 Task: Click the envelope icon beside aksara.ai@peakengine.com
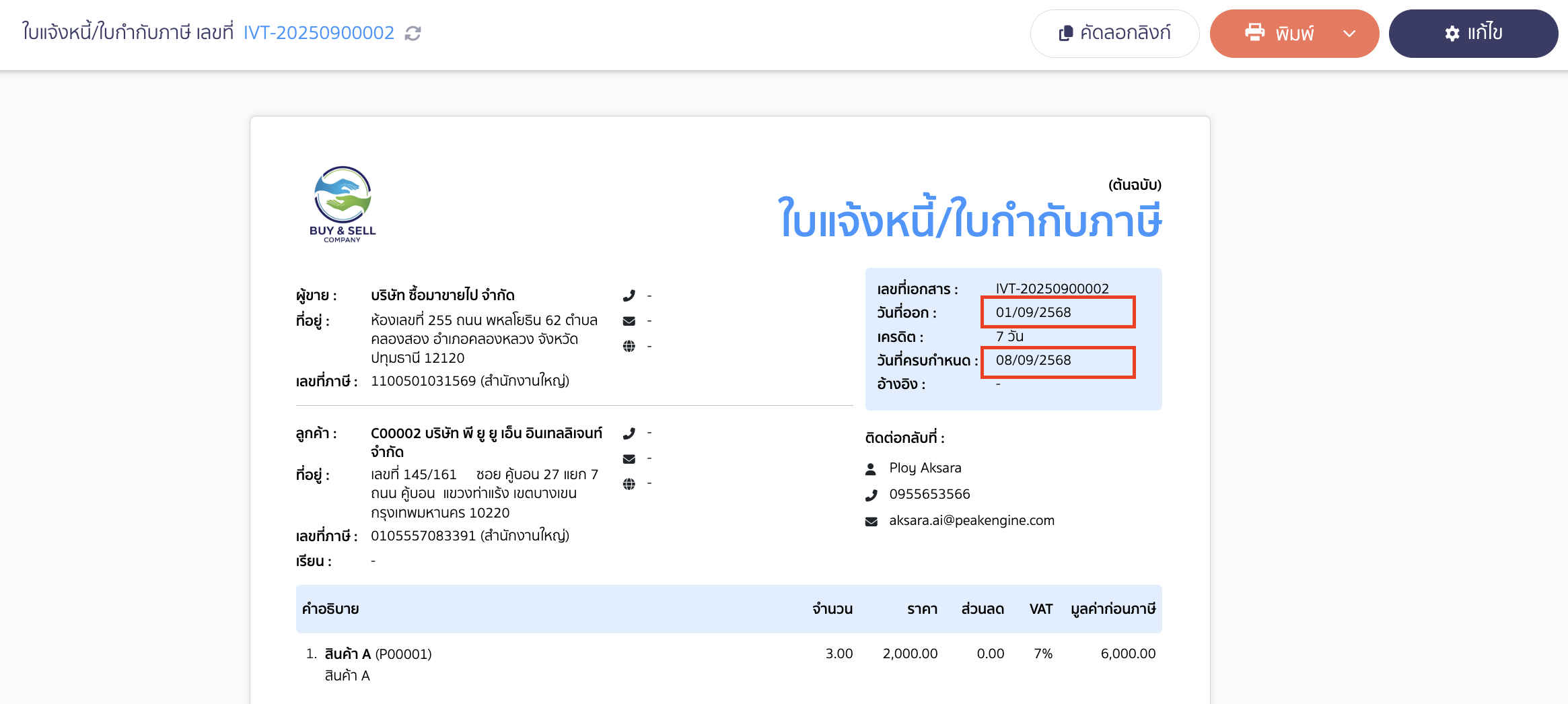tap(871, 522)
